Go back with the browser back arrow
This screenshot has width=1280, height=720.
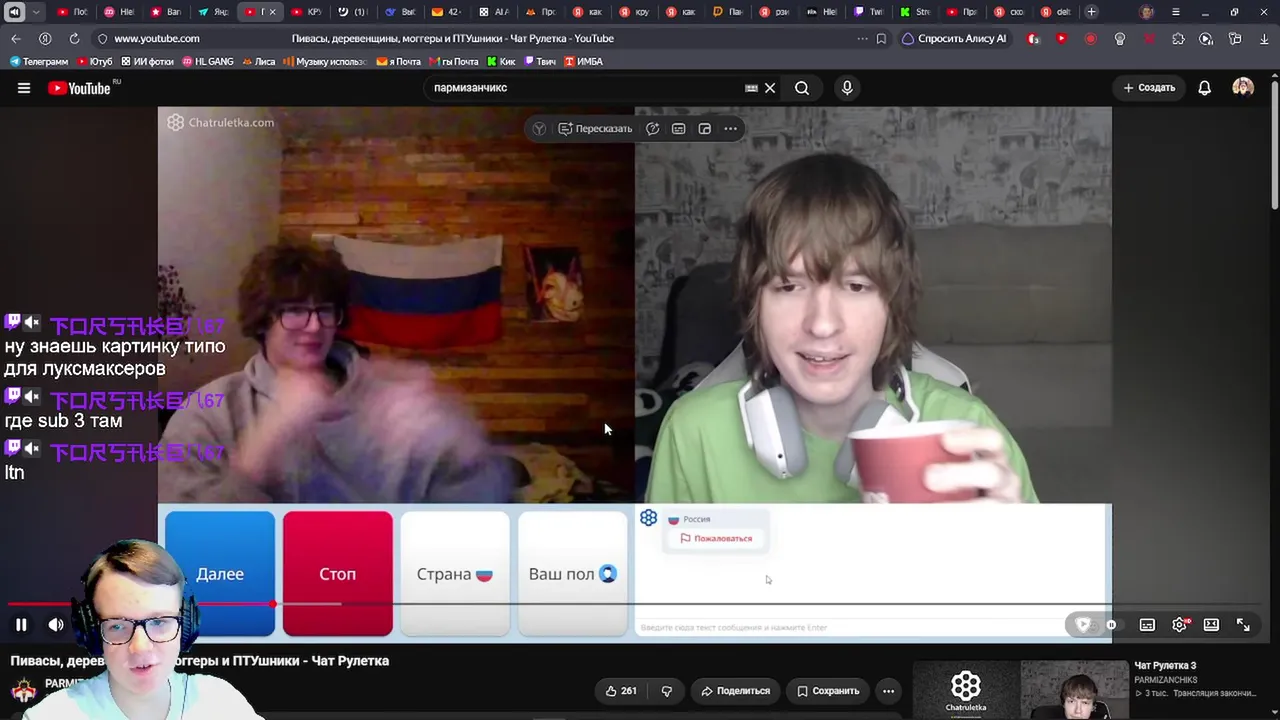16,39
